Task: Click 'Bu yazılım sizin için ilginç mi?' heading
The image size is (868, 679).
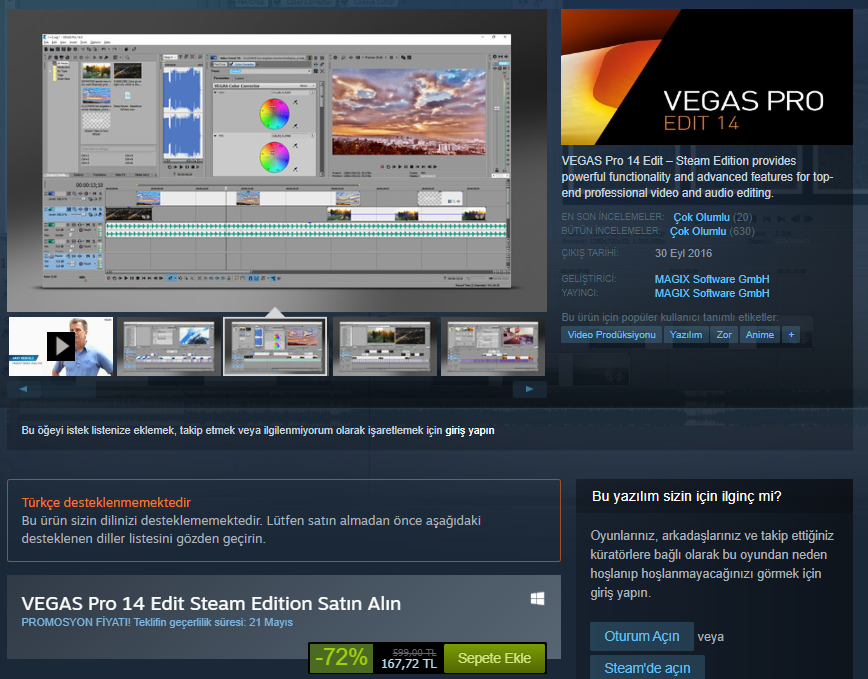Action: pos(686,496)
